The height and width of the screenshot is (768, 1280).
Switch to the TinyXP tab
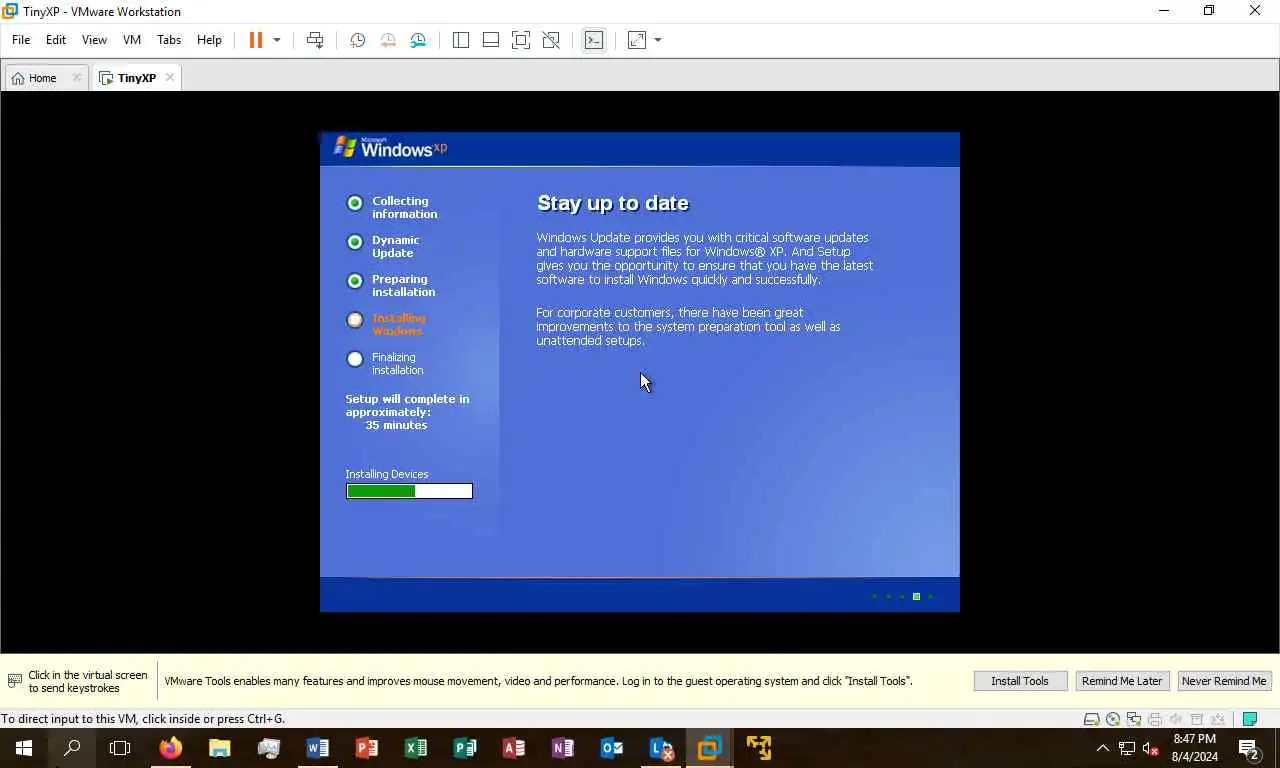tap(136, 78)
